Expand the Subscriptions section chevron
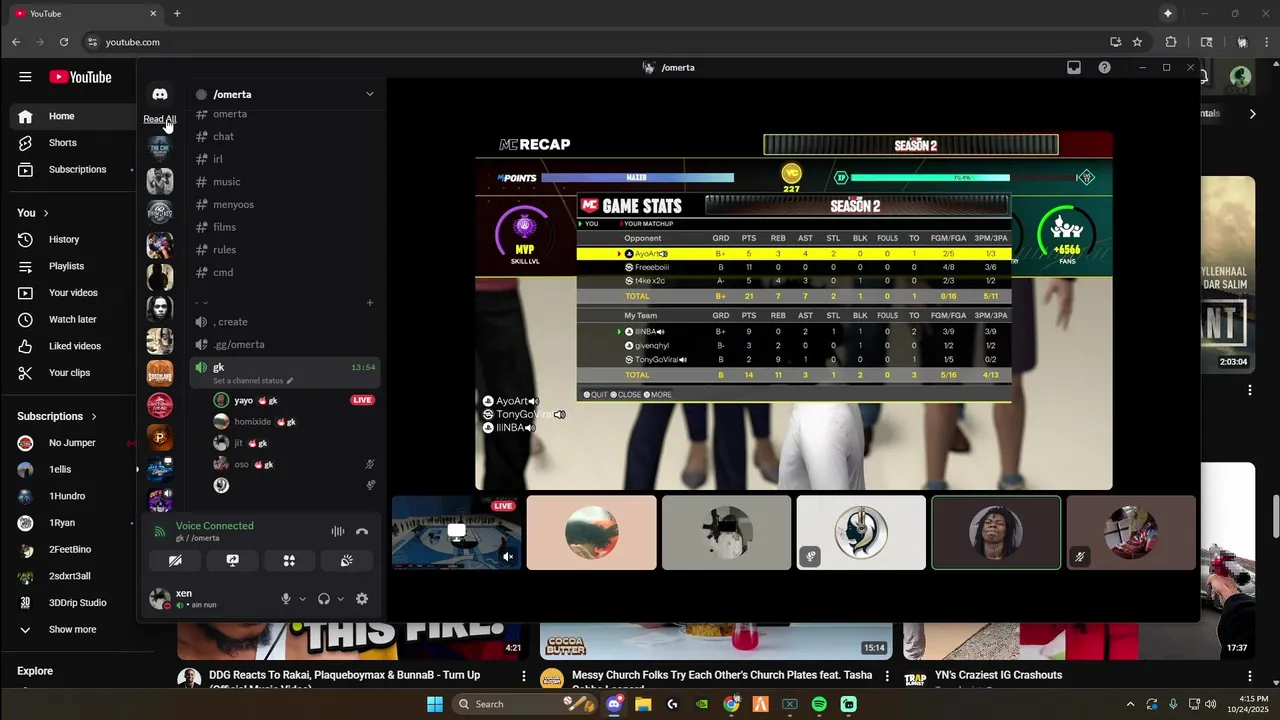 (94, 416)
